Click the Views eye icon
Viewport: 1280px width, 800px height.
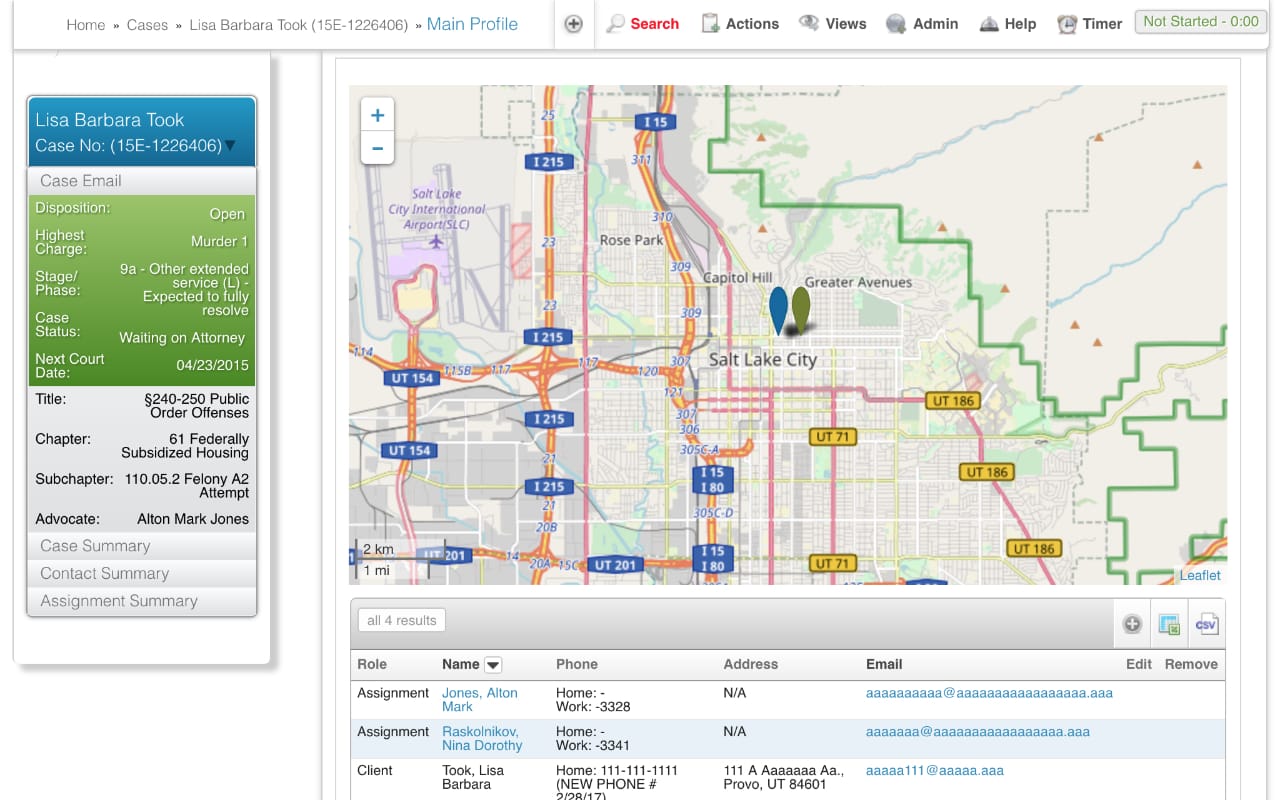pyautogui.click(x=809, y=23)
